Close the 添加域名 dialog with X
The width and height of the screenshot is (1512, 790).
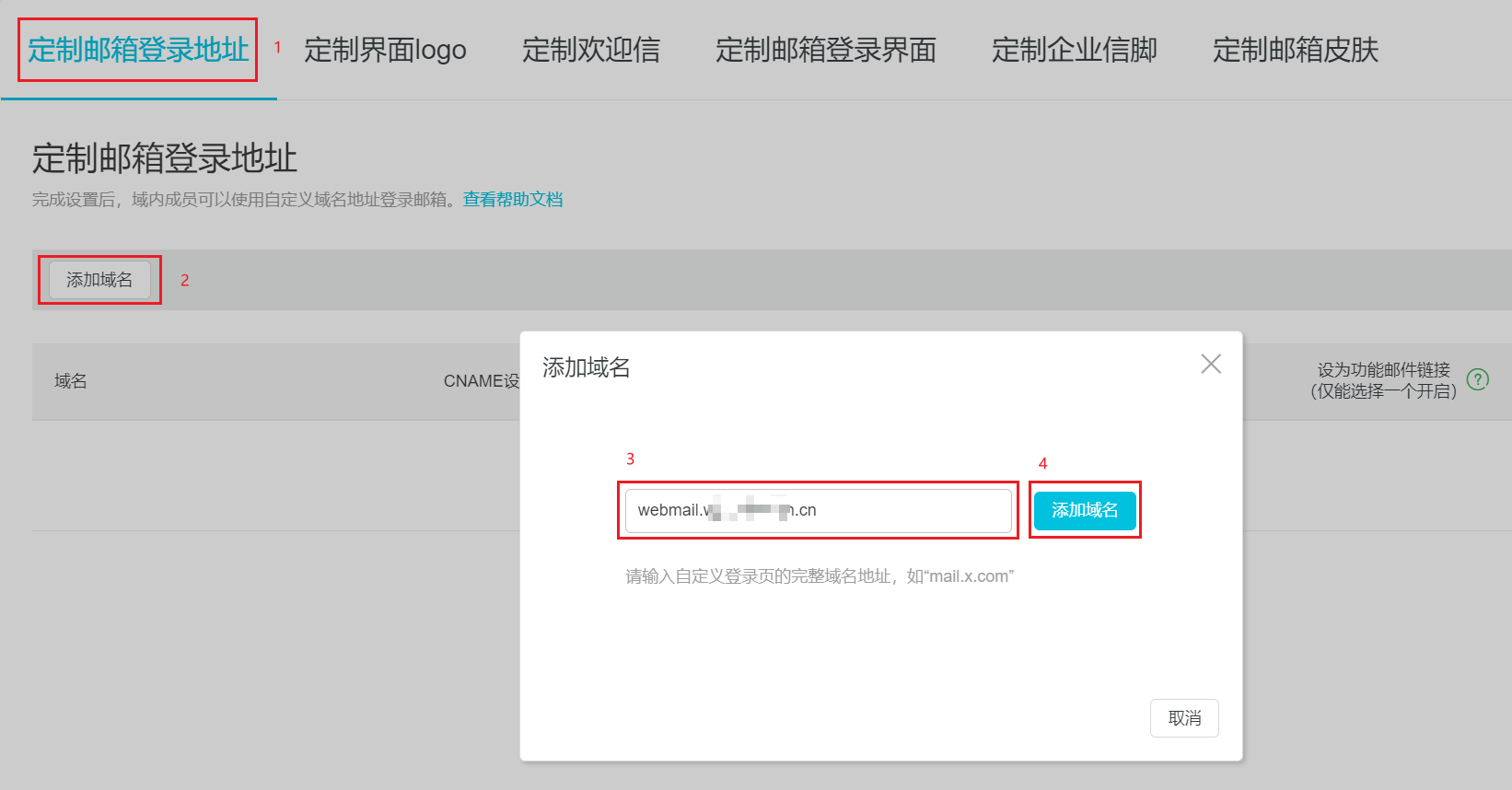[1211, 365]
